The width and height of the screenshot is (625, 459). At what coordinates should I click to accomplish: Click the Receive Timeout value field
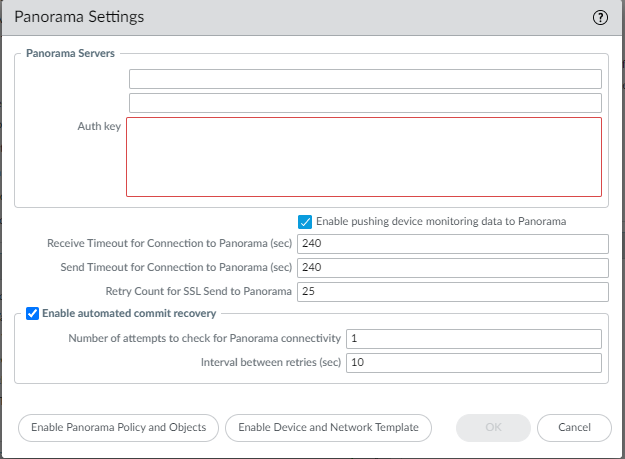pos(452,244)
